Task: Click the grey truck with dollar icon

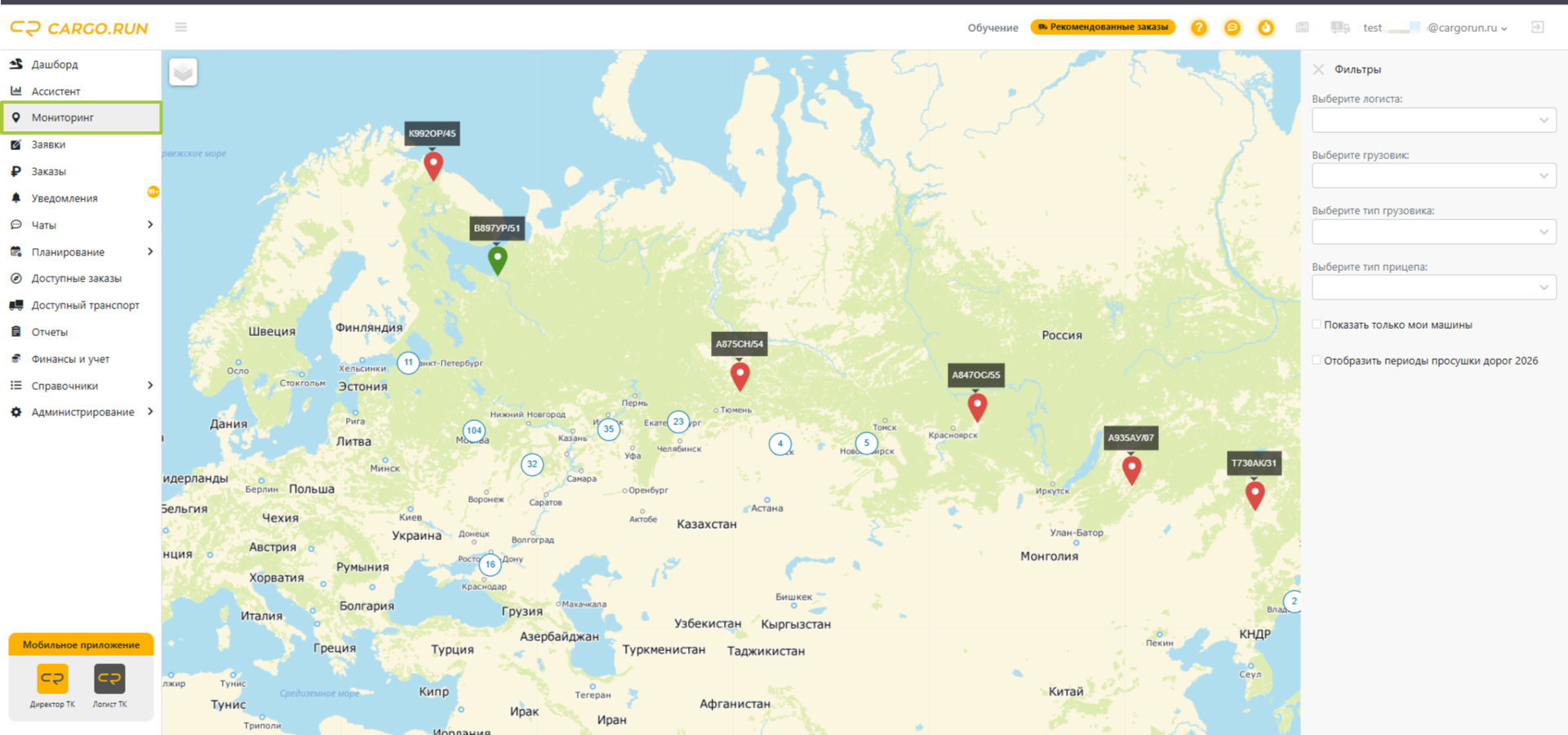Action: point(1339,28)
